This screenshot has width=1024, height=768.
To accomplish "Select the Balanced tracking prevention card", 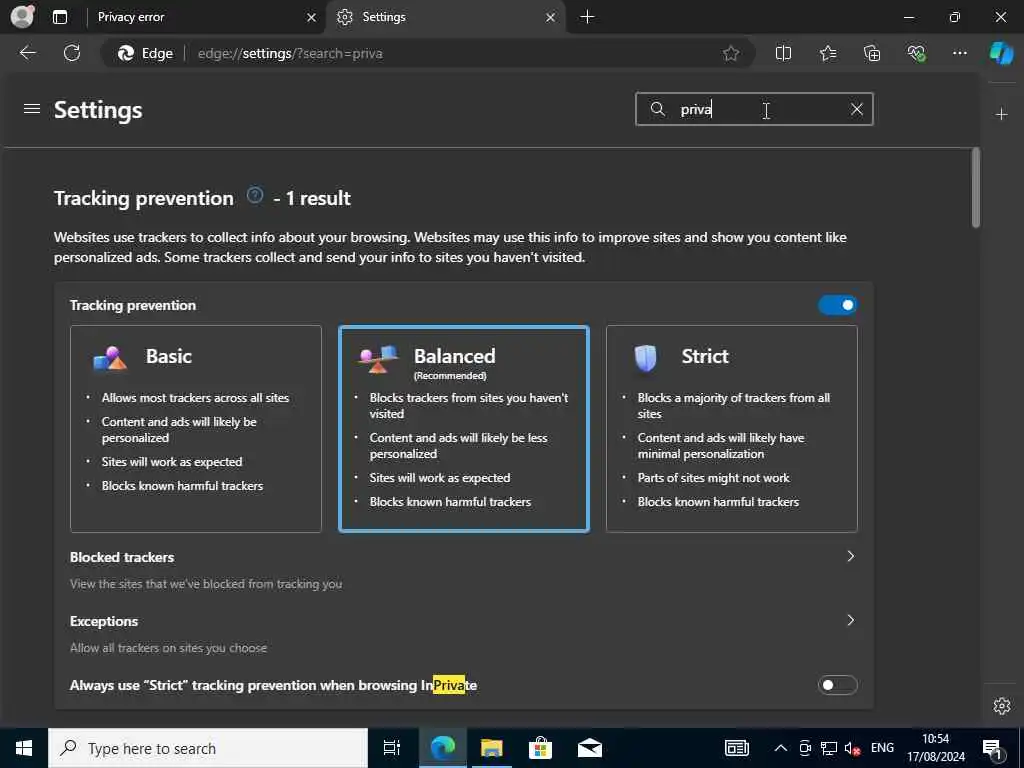I will click(464, 429).
